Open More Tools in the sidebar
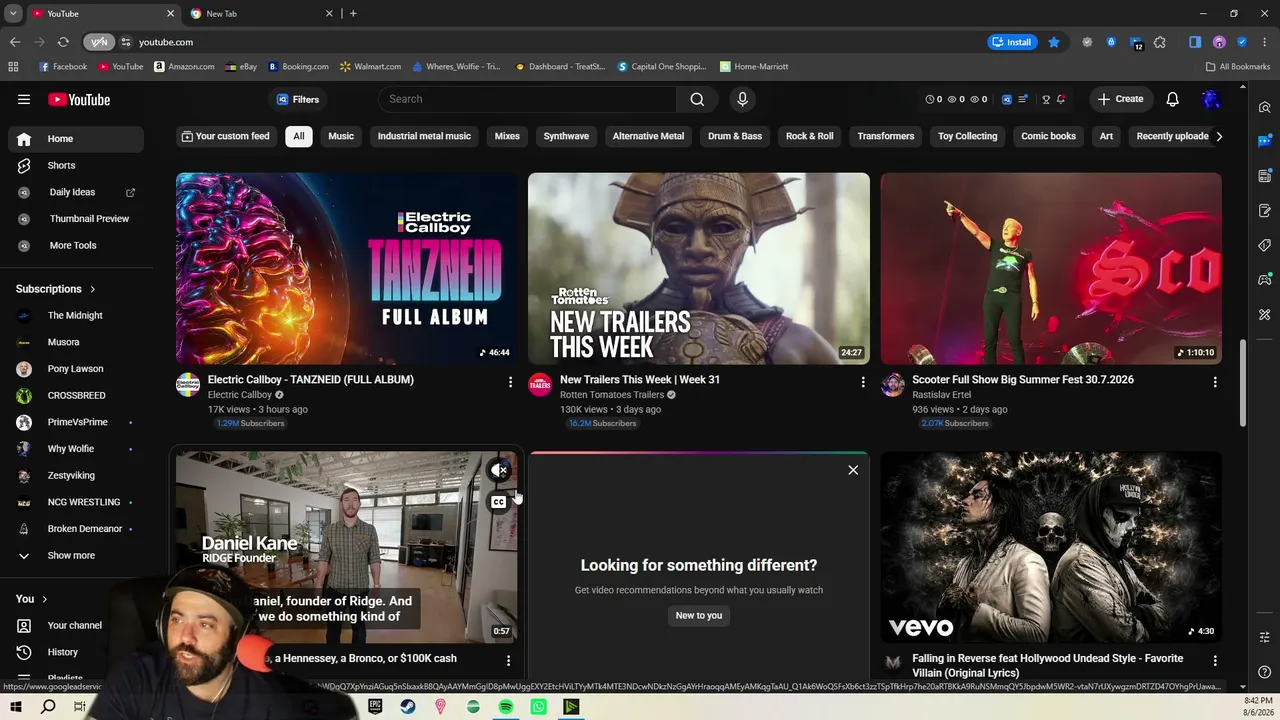The height and width of the screenshot is (720, 1280). coord(72,245)
